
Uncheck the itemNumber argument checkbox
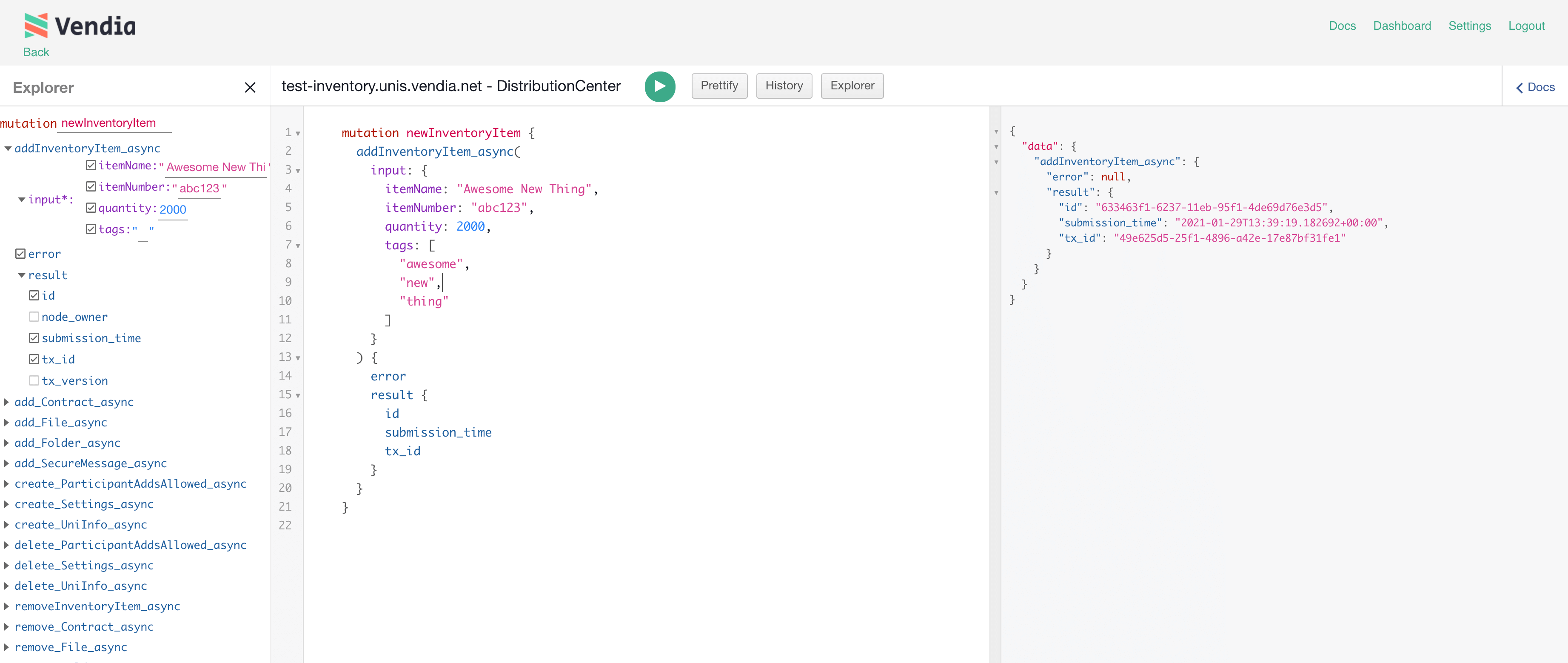tap(91, 186)
